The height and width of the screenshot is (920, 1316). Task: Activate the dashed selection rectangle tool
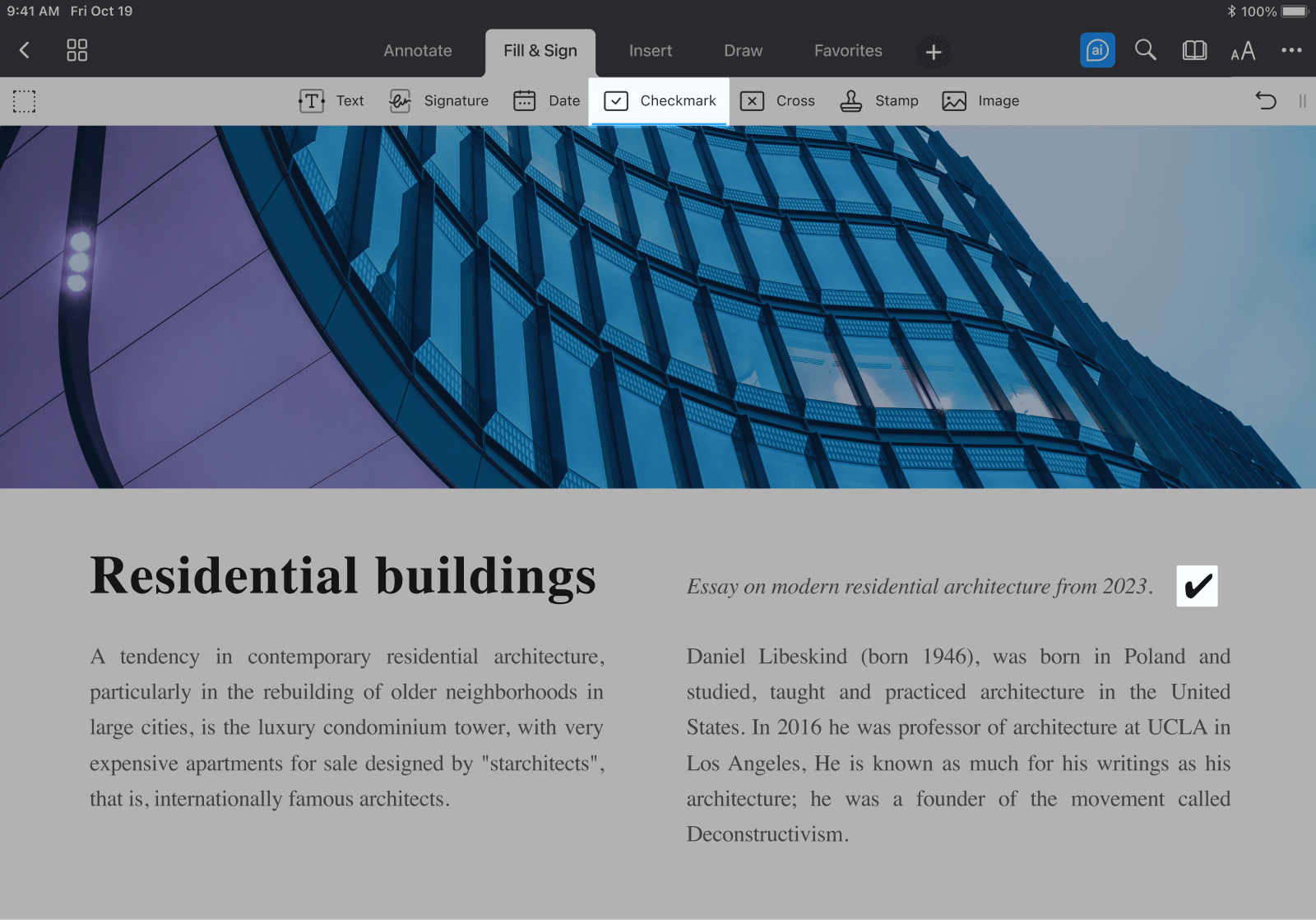(x=25, y=101)
